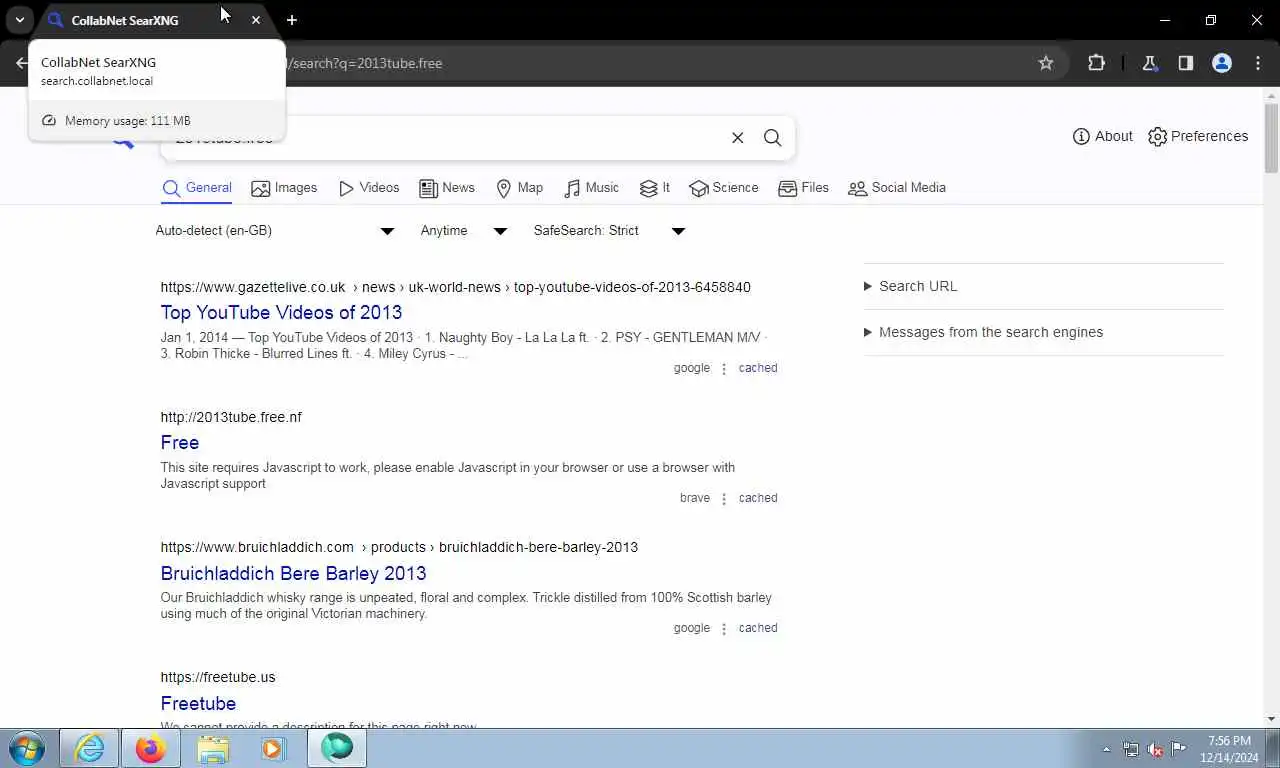Open the Chrome Labs flask icon

[x=1149, y=63]
